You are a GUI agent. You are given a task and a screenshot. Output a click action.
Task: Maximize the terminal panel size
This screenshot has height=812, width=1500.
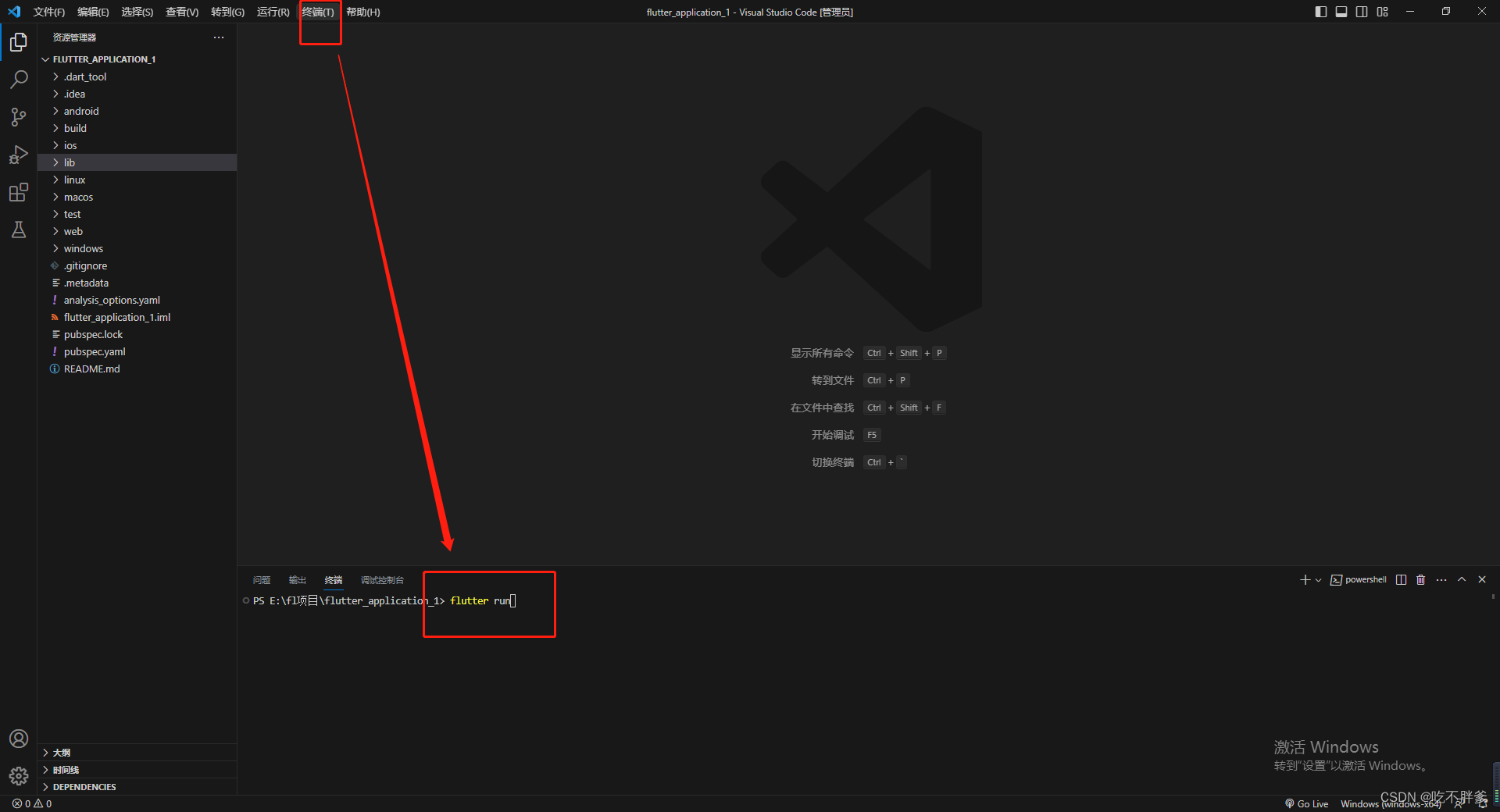pos(1462,579)
